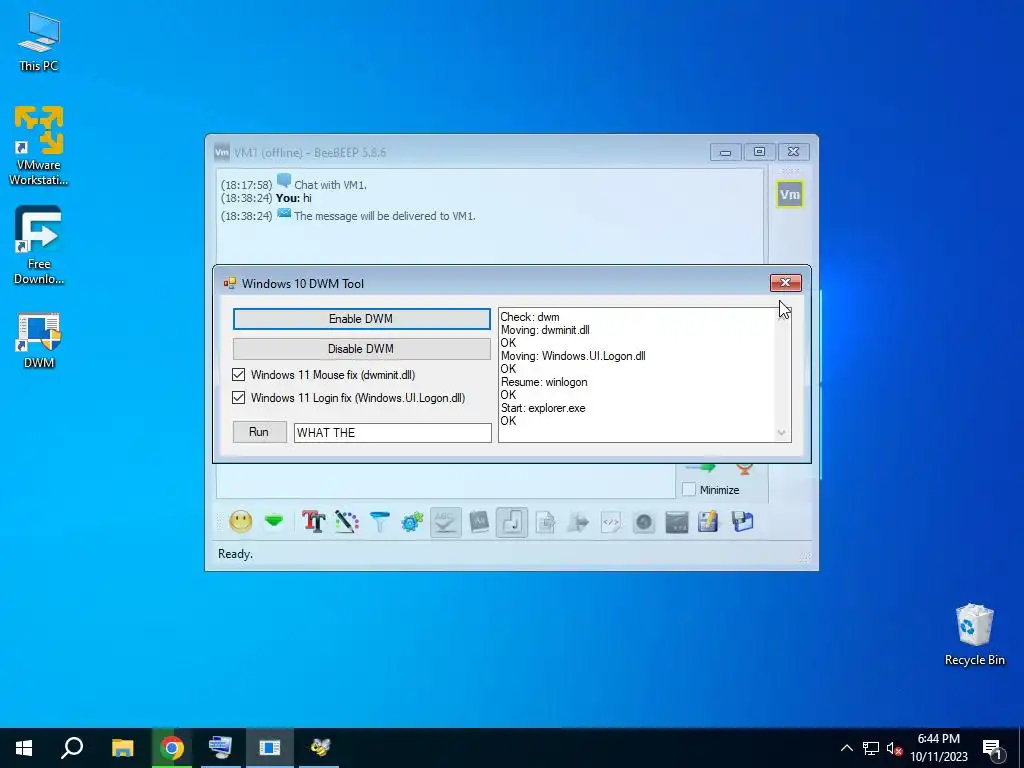1024x768 pixels.
Task: Select the Free Download Manager desktop shortcut
Action: [39, 245]
